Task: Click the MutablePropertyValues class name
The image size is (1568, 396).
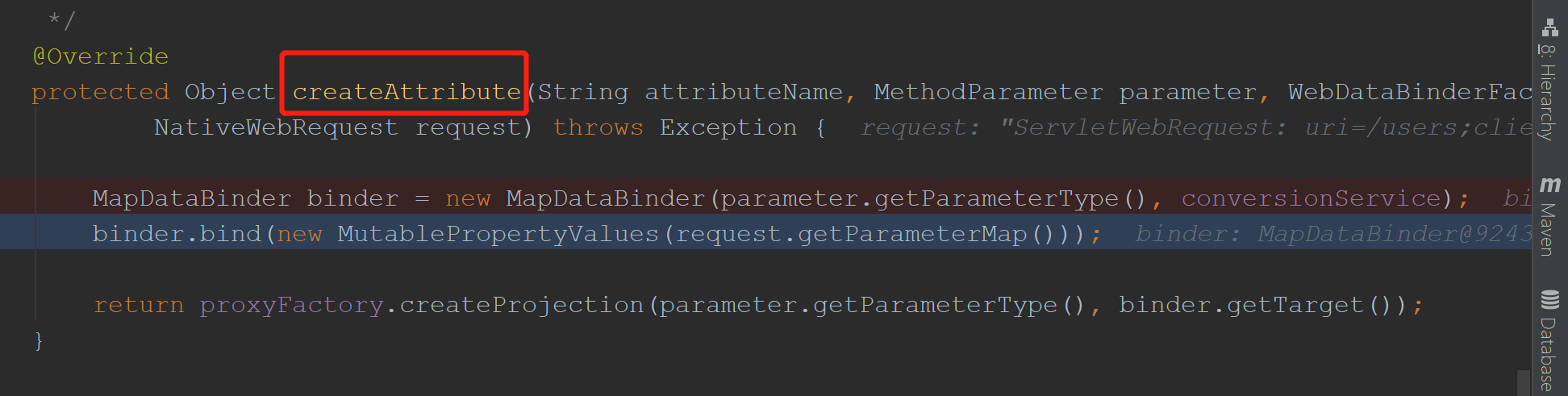Action: (x=498, y=234)
